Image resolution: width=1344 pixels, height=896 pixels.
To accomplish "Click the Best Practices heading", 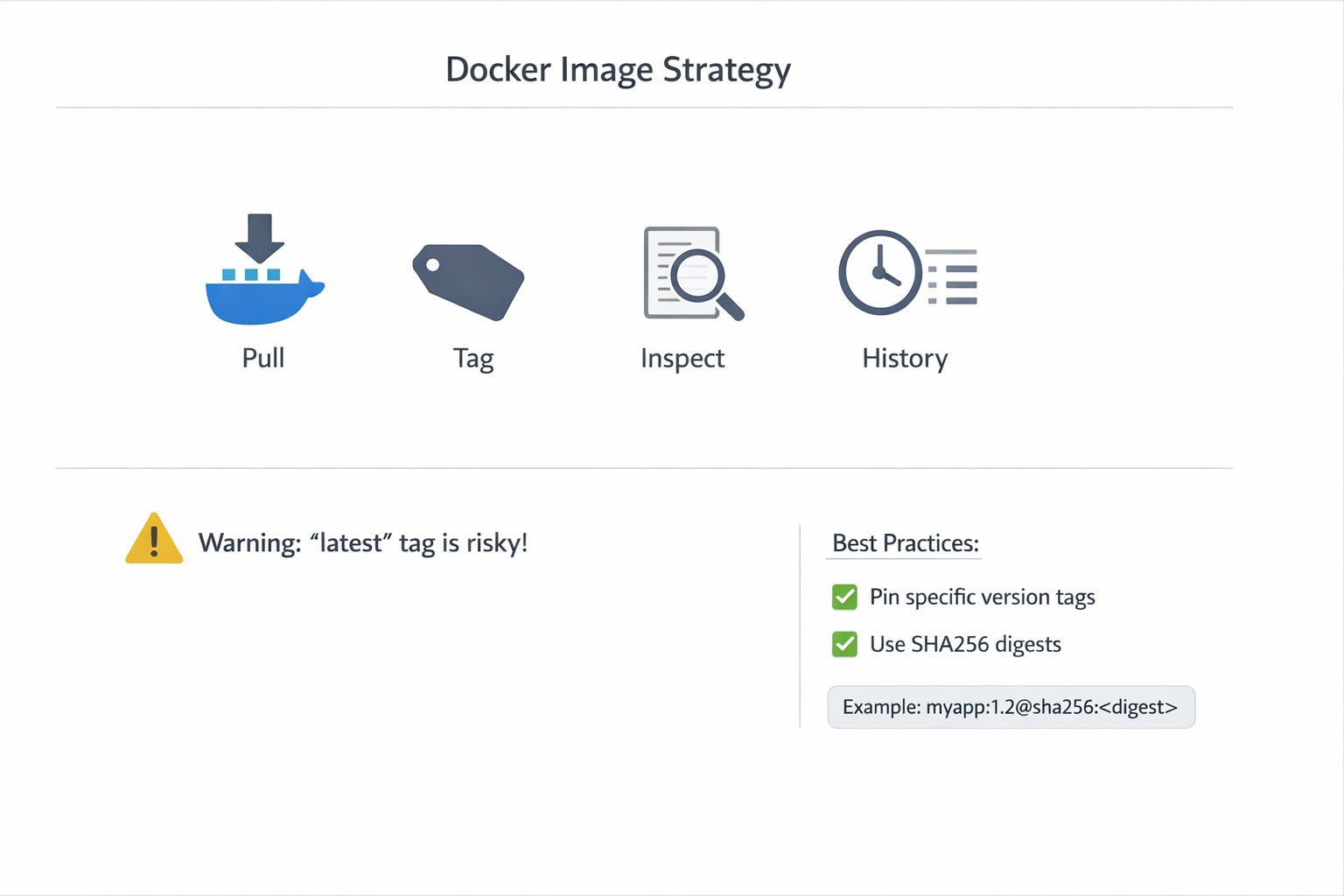I will pyautogui.click(x=906, y=543).
